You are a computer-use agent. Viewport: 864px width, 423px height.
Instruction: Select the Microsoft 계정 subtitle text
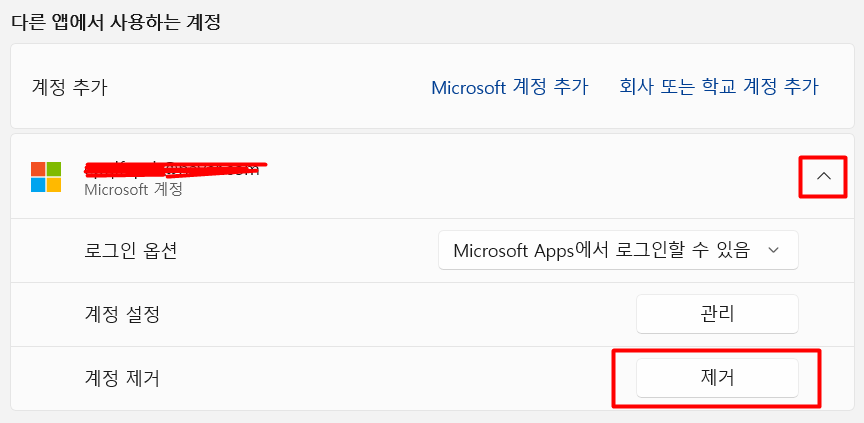pyautogui.click(x=133, y=190)
